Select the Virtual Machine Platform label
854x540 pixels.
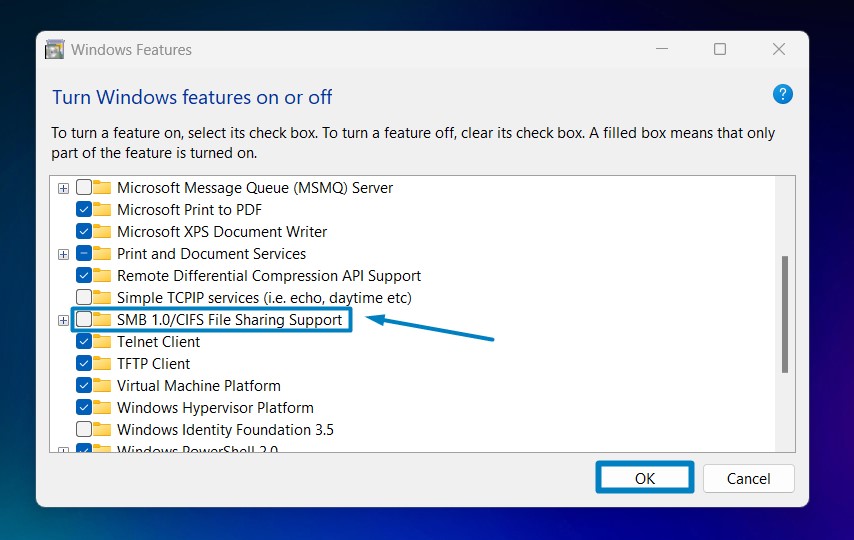click(x=199, y=385)
